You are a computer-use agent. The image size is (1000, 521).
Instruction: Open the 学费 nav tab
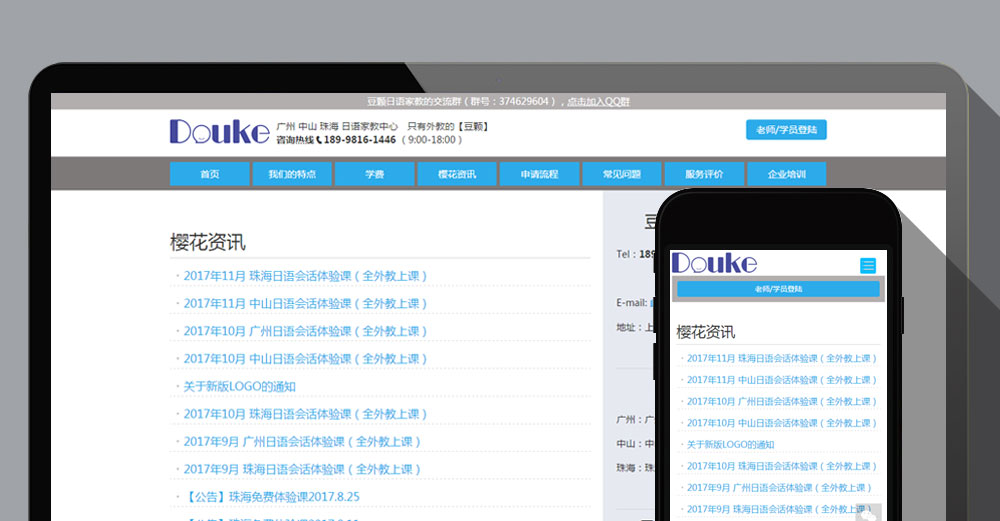coord(374,174)
